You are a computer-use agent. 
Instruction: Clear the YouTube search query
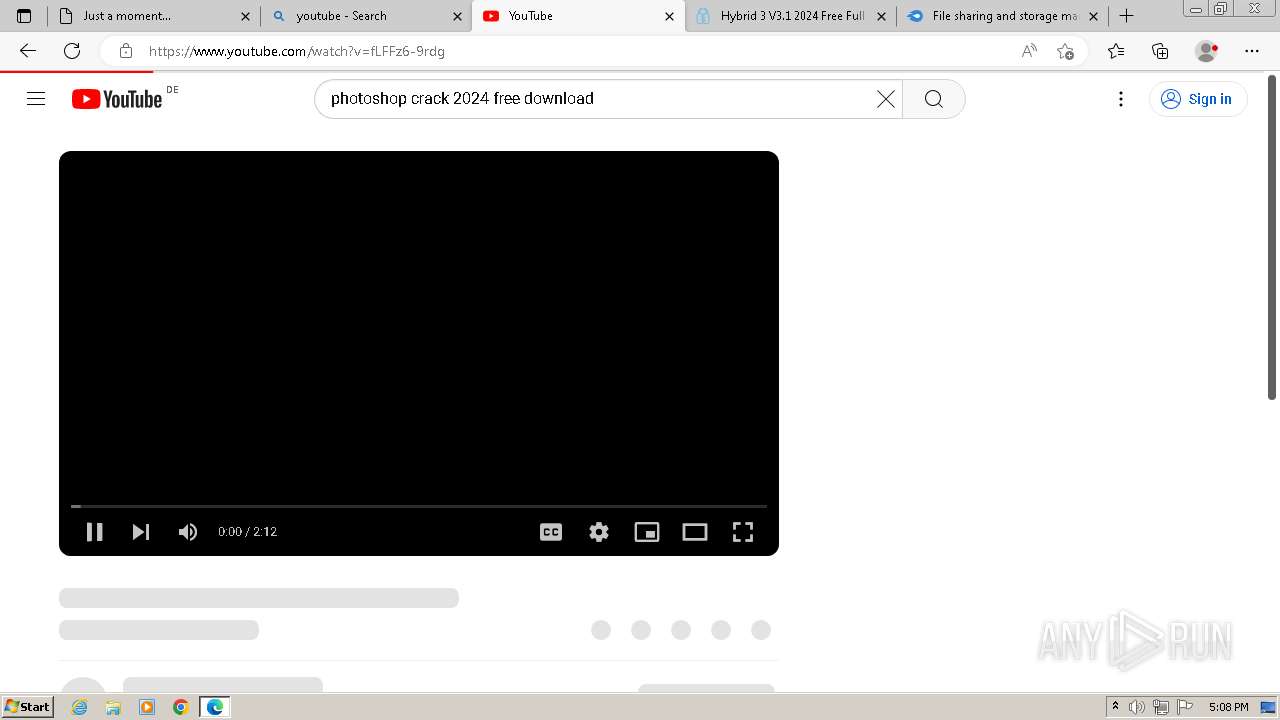886,99
